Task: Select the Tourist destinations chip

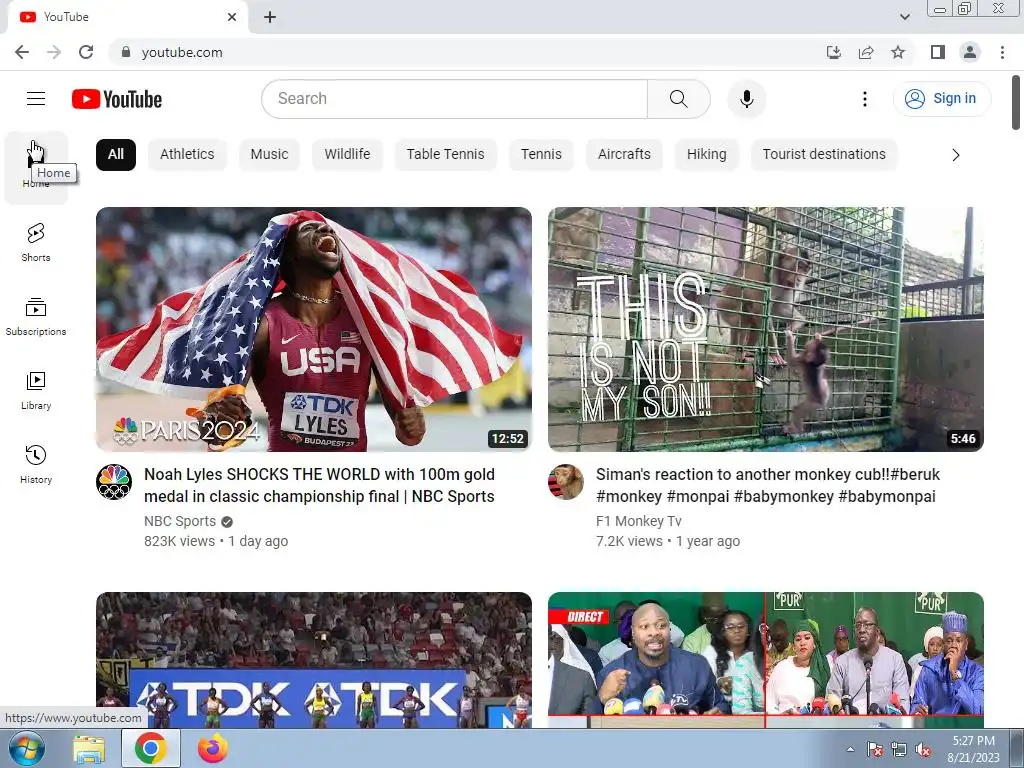Action: pos(824,155)
